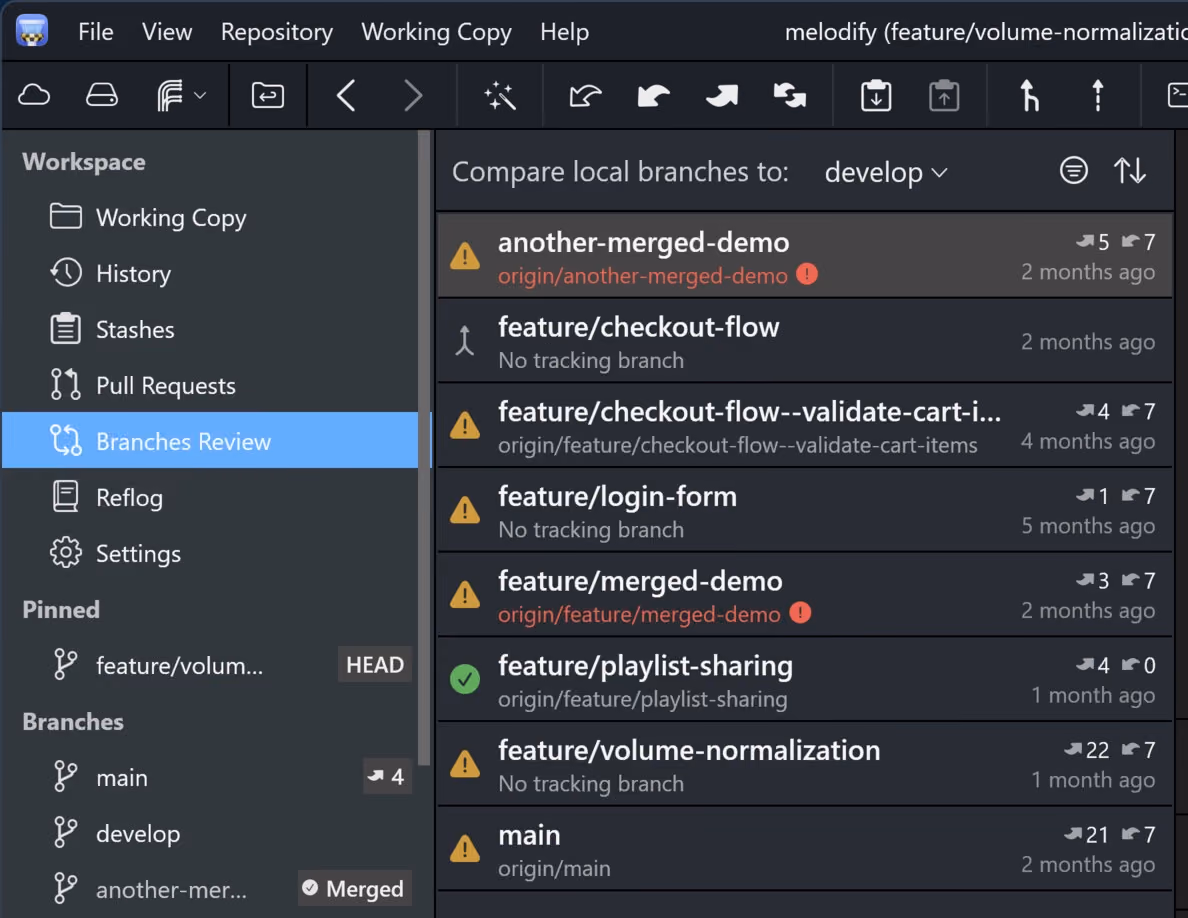Image resolution: width=1188 pixels, height=918 pixels.
Task: Open the View menu
Action: [167, 32]
